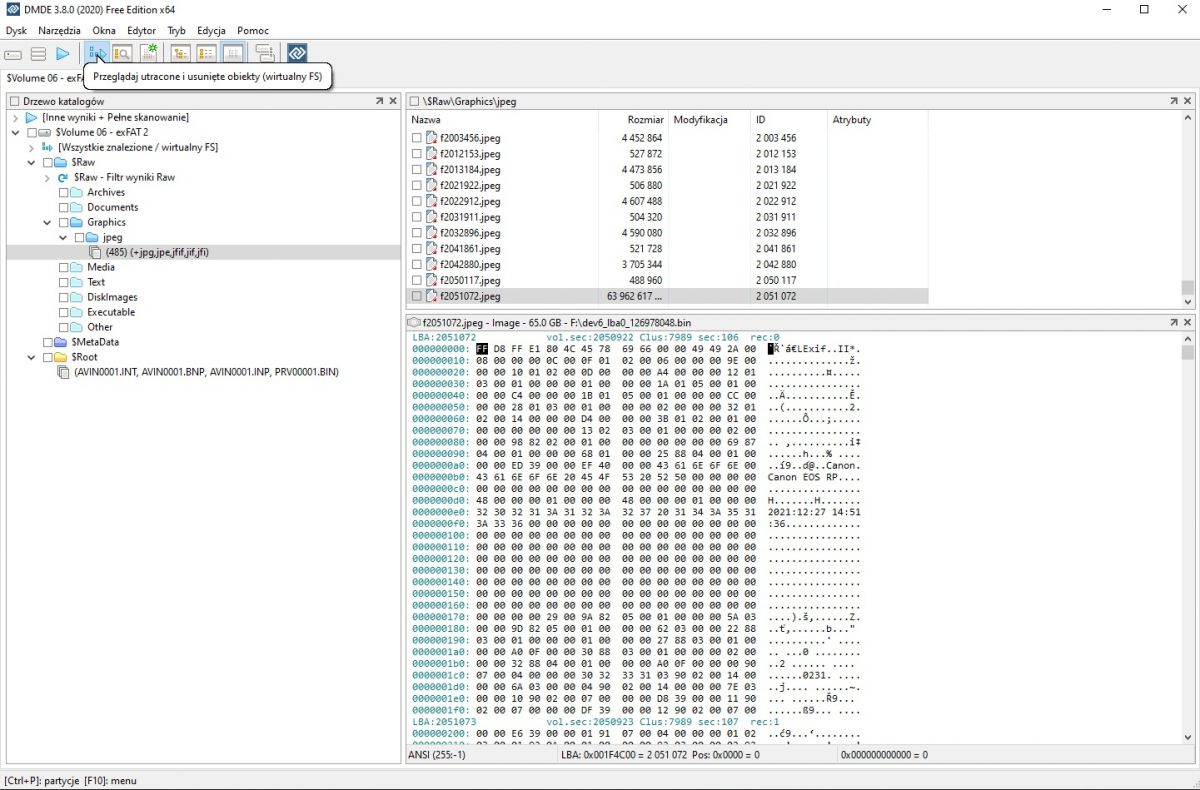Open the partitions list toolbar icon

pyautogui.click(x=38, y=53)
